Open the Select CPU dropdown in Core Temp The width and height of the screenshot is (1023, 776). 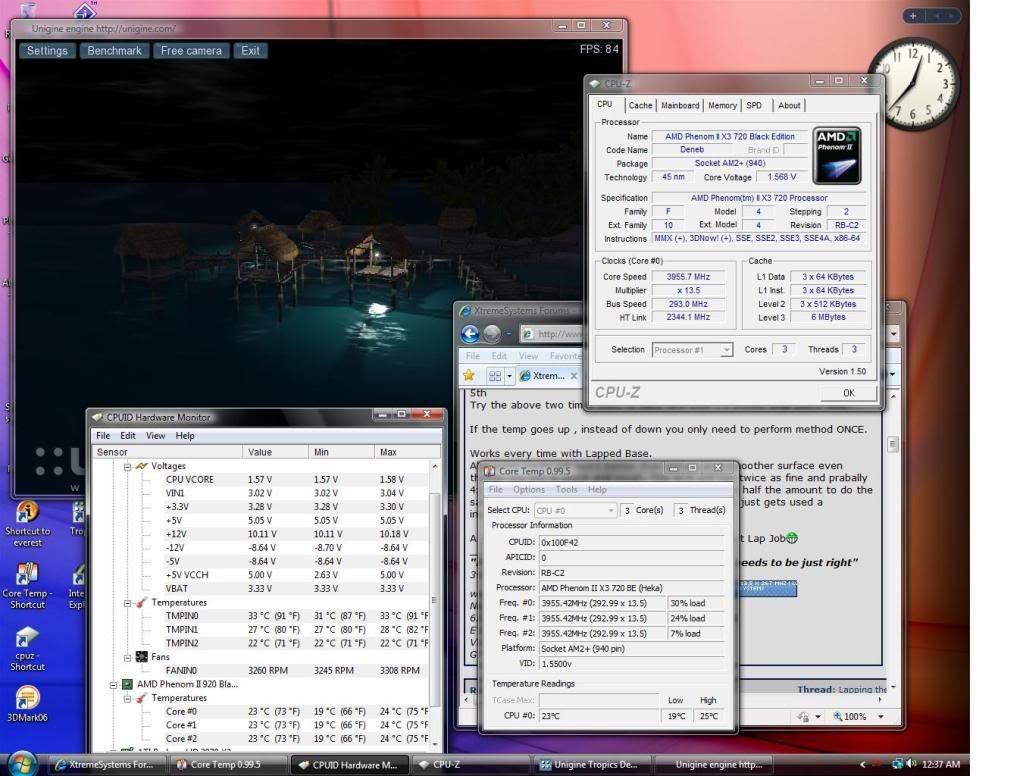(x=575, y=510)
